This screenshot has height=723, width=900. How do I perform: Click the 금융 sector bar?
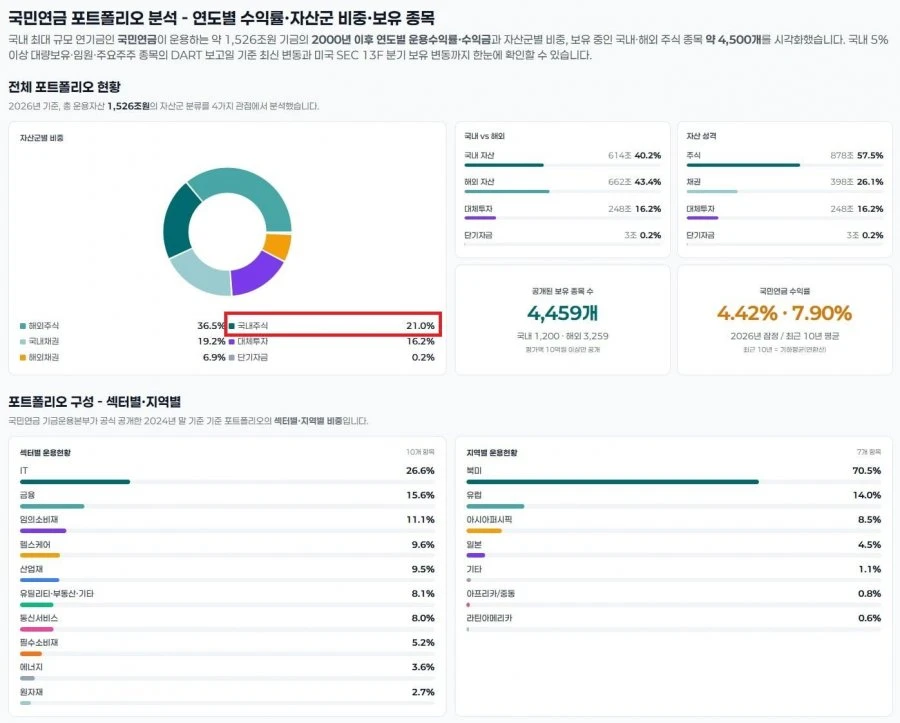tap(52, 507)
